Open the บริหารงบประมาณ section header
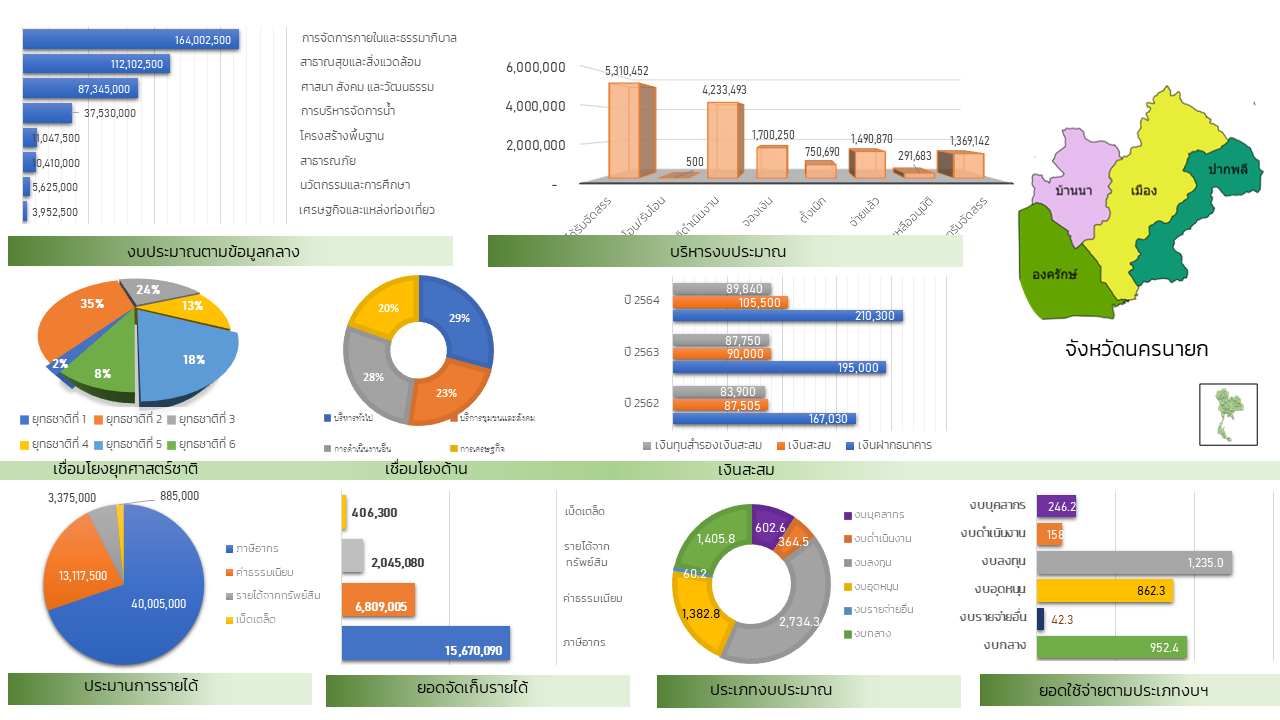Image resolution: width=1280 pixels, height=720 pixels. [725, 252]
